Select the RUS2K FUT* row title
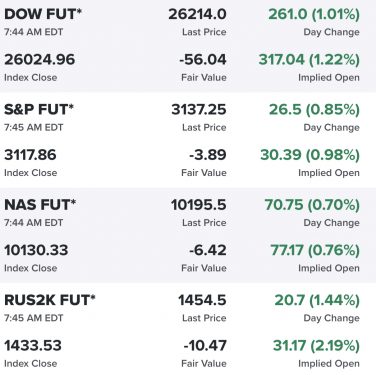The width and height of the screenshot is (376, 375). click(x=50, y=300)
